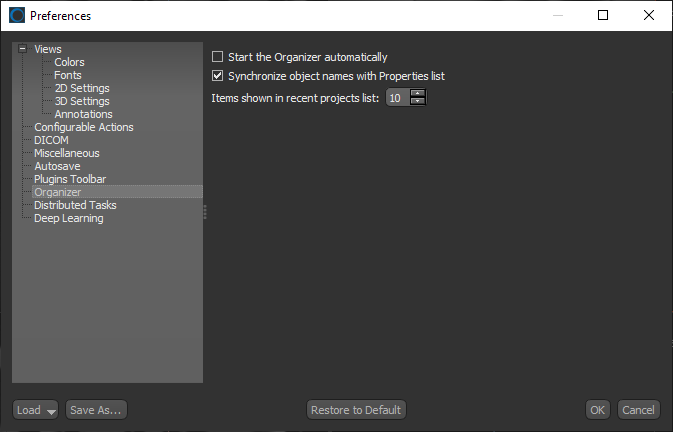
Task: Click the Save As... button
Action: click(x=96, y=410)
